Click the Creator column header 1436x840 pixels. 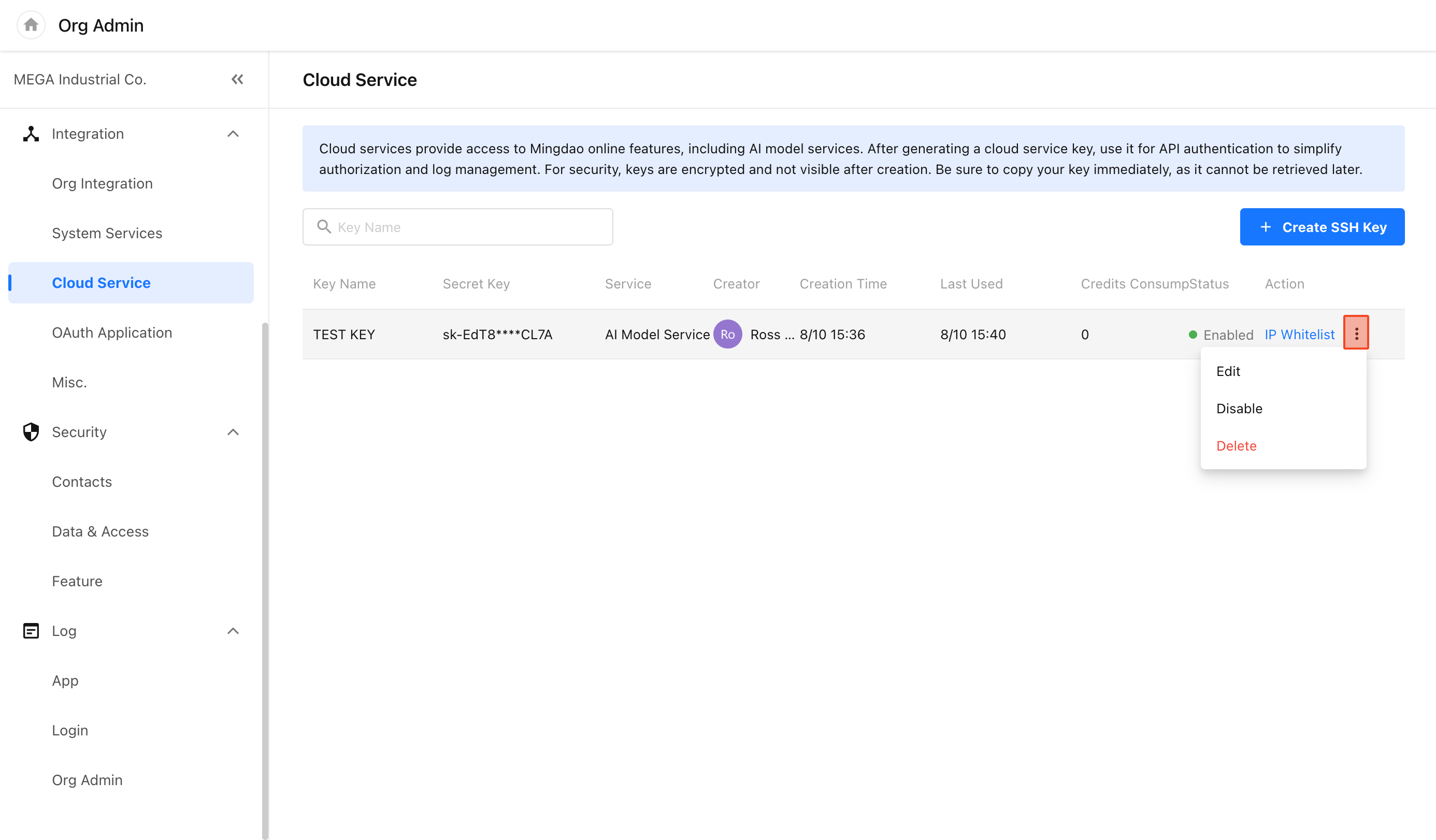736,284
